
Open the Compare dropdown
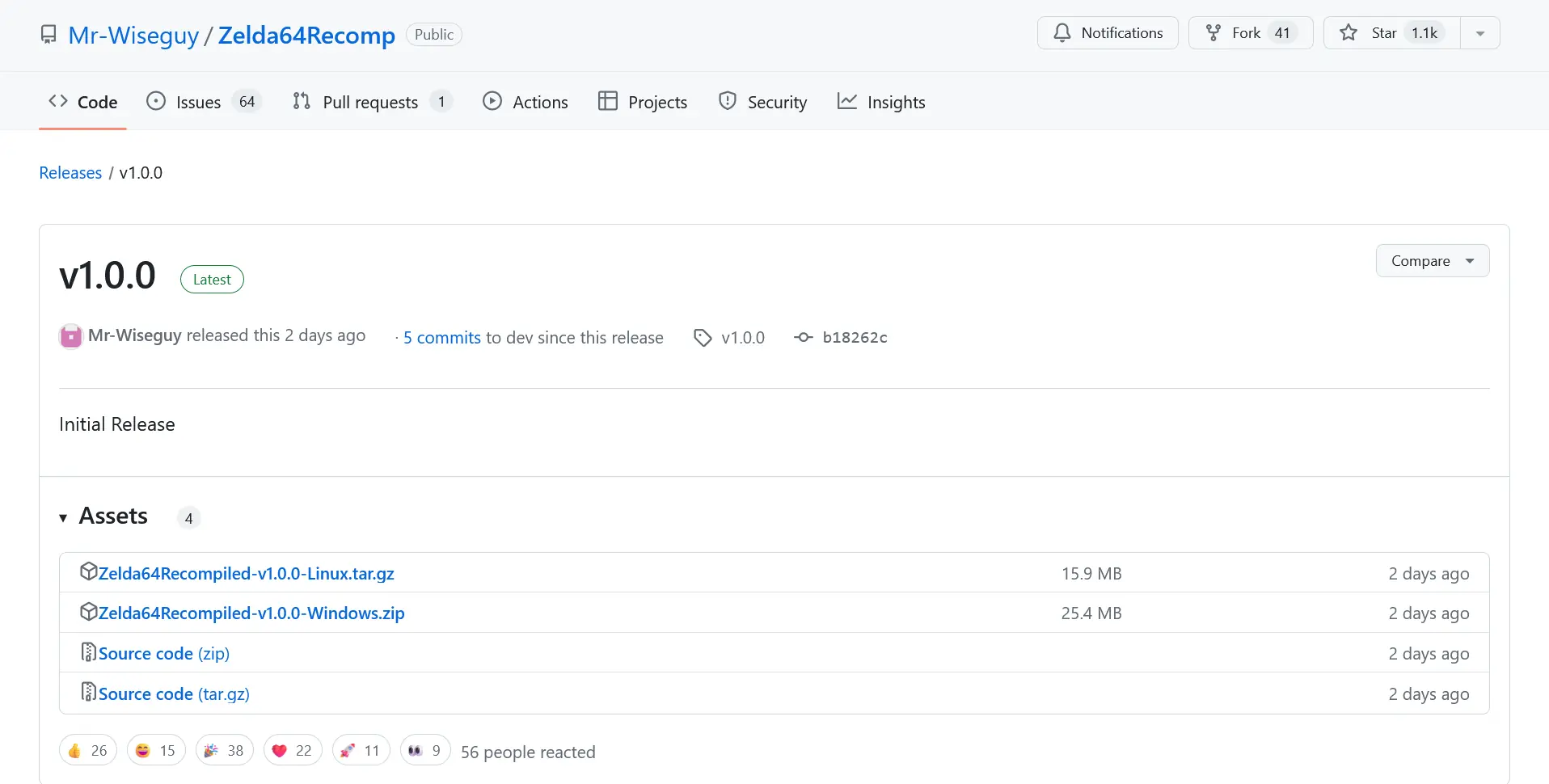pyautogui.click(x=1433, y=261)
